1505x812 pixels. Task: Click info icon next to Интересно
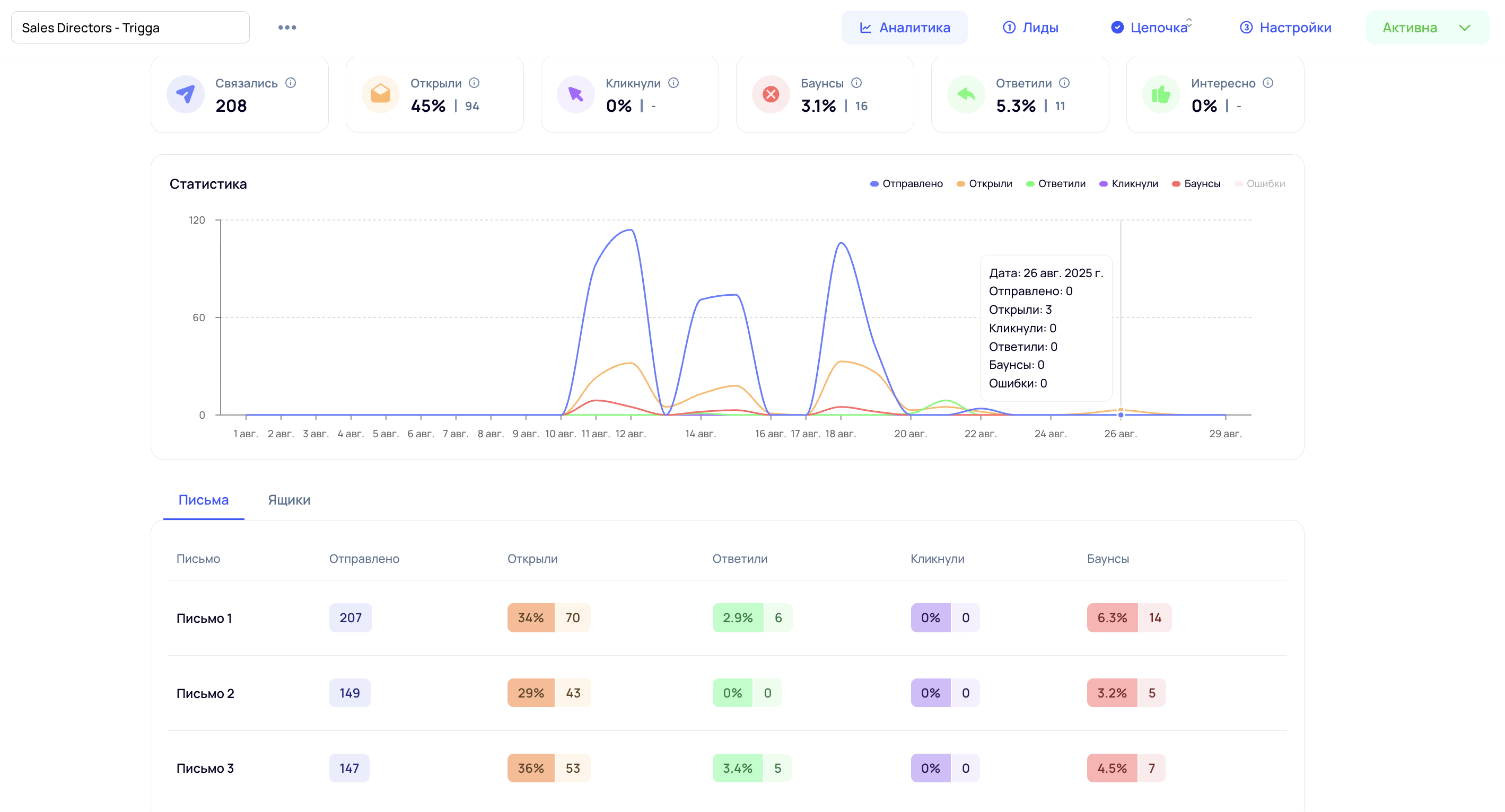click(x=1267, y=83)
